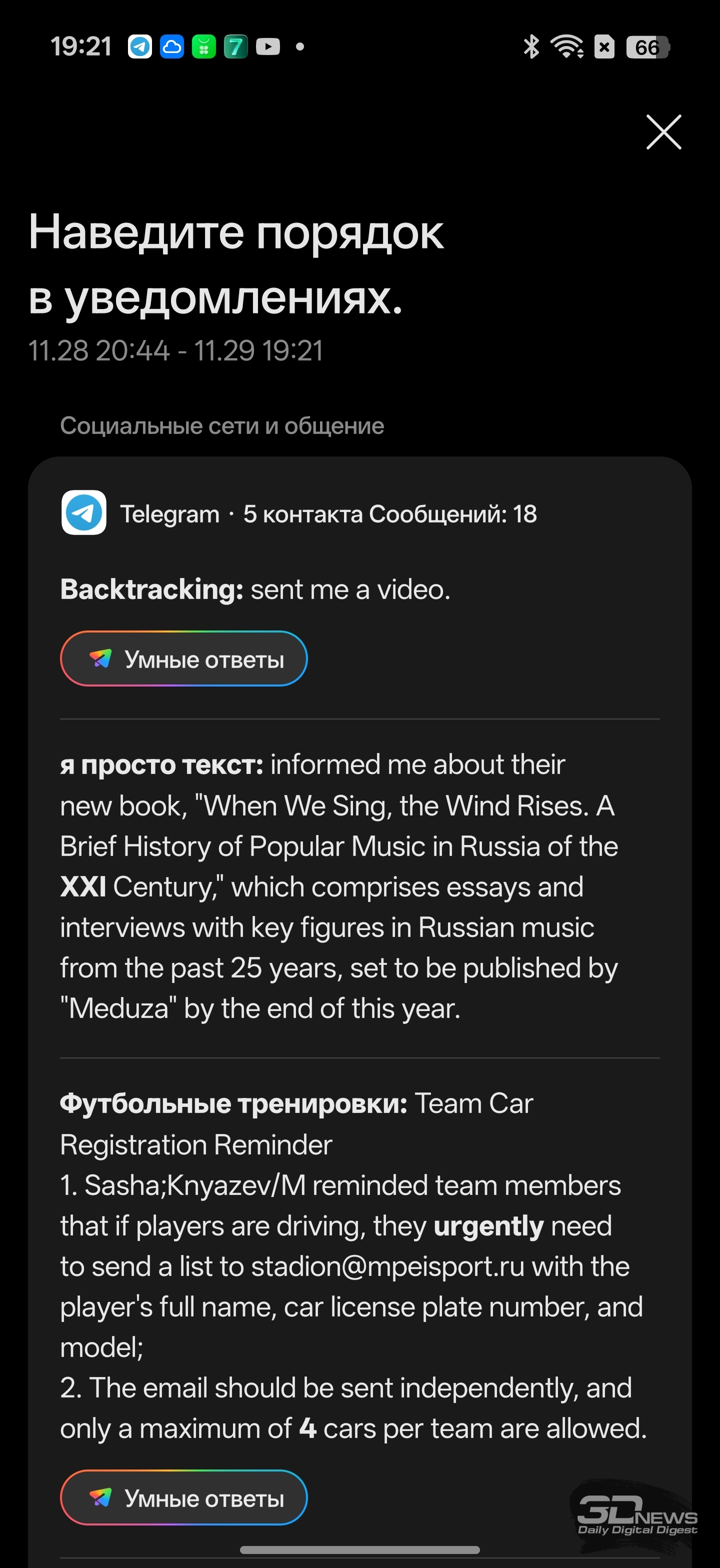The width and height of the screenshot is (720, 1568).
Task: Tap the green app status bar icon
Action: [x=204, y=47]
